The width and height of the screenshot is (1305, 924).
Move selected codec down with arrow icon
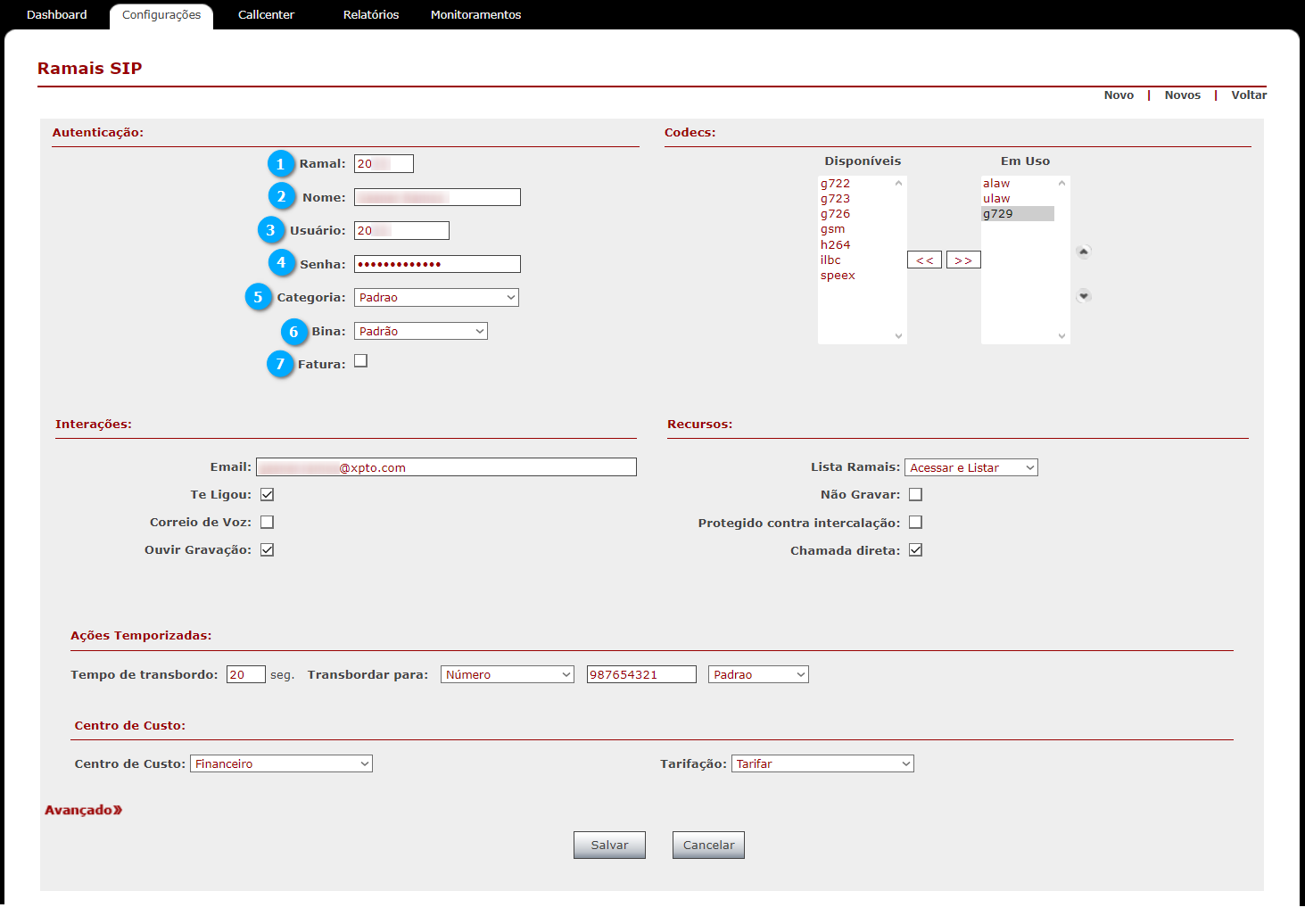point(1083,295)
